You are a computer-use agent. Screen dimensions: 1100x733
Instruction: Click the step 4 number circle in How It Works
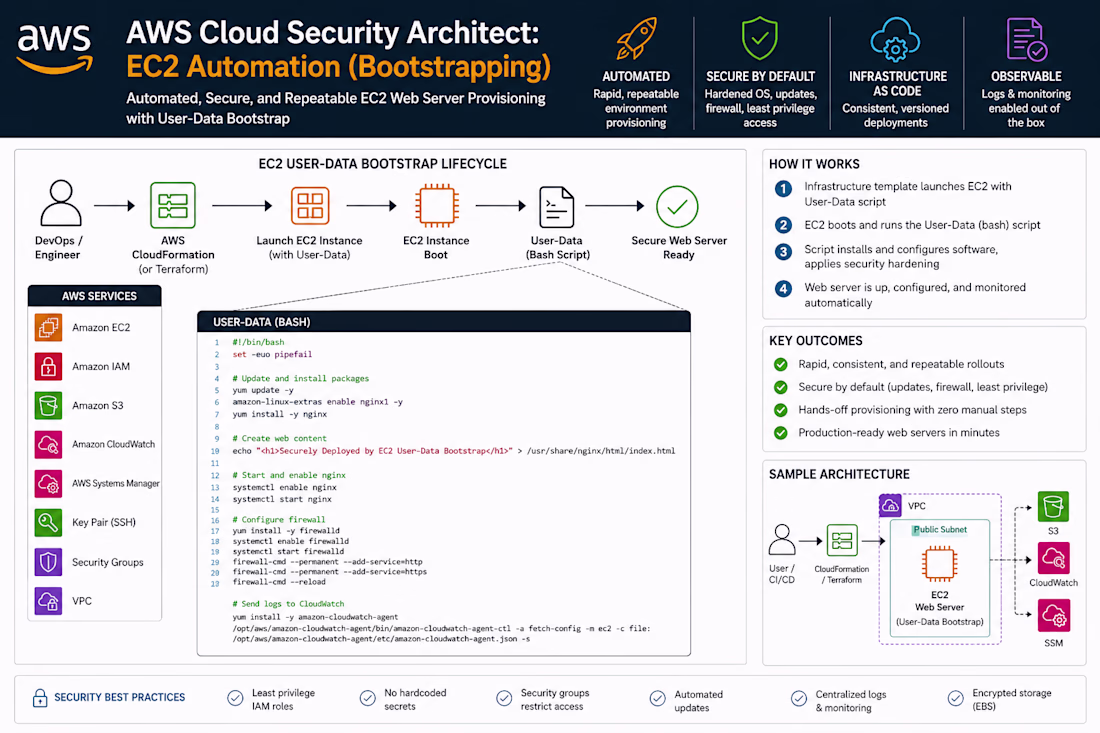click(783, 288)
